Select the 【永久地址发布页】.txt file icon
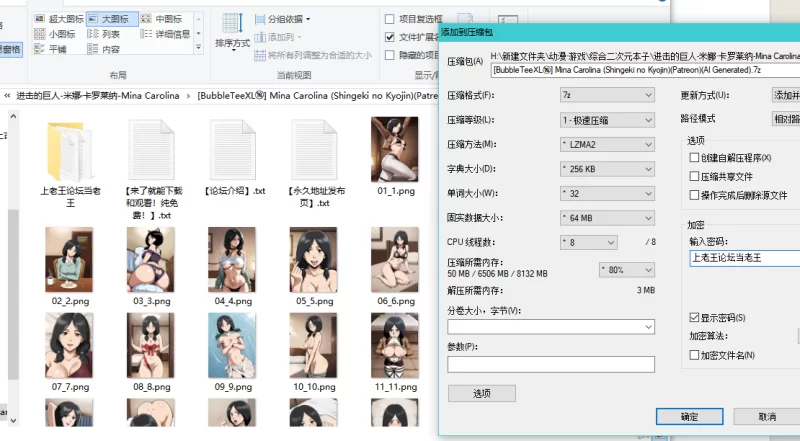 [x=315, y=151]
